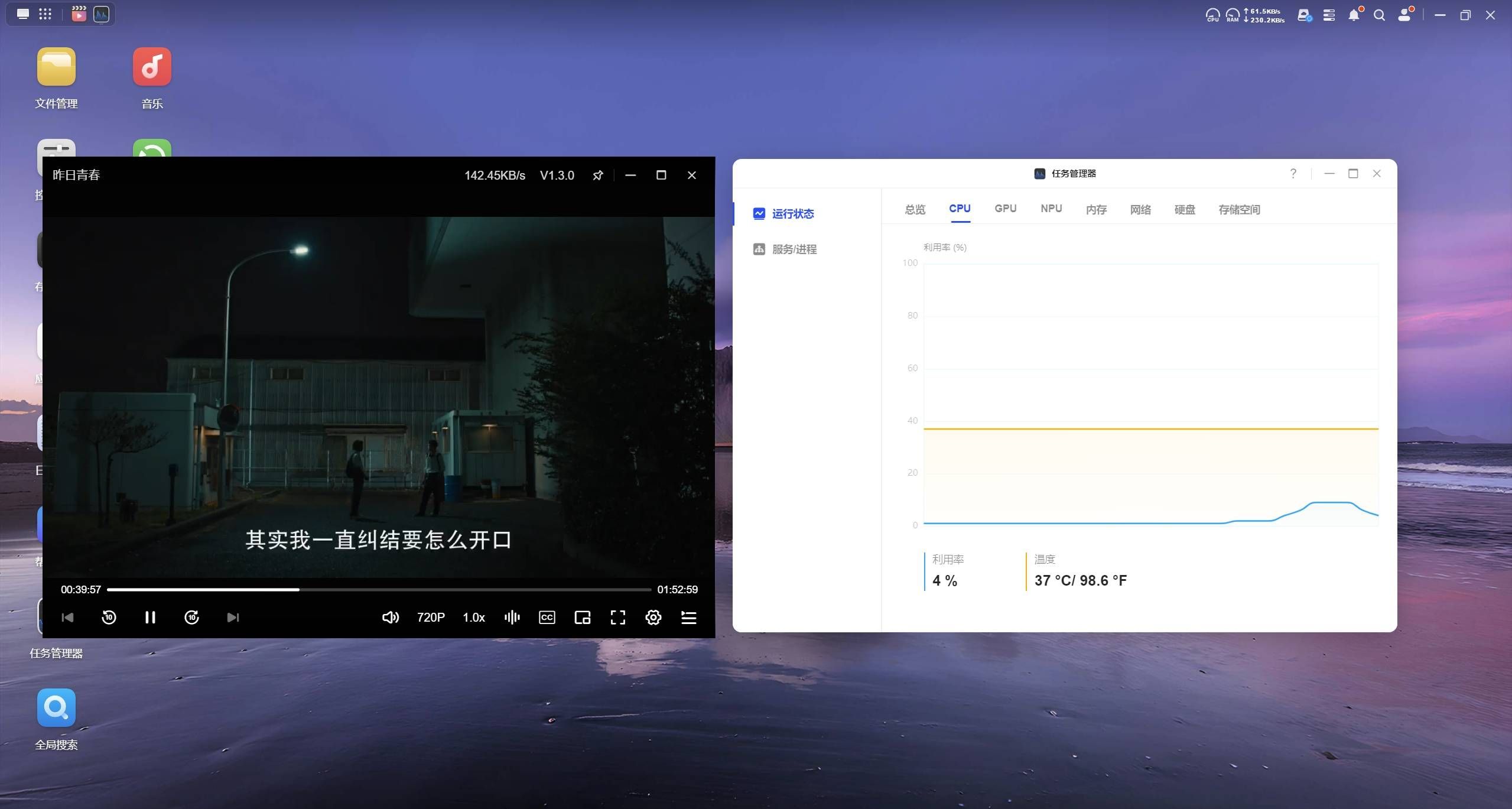Pin the video player window
This screenshot has width=1512, height=809.
pyautogui.click(x=597, y=176)
